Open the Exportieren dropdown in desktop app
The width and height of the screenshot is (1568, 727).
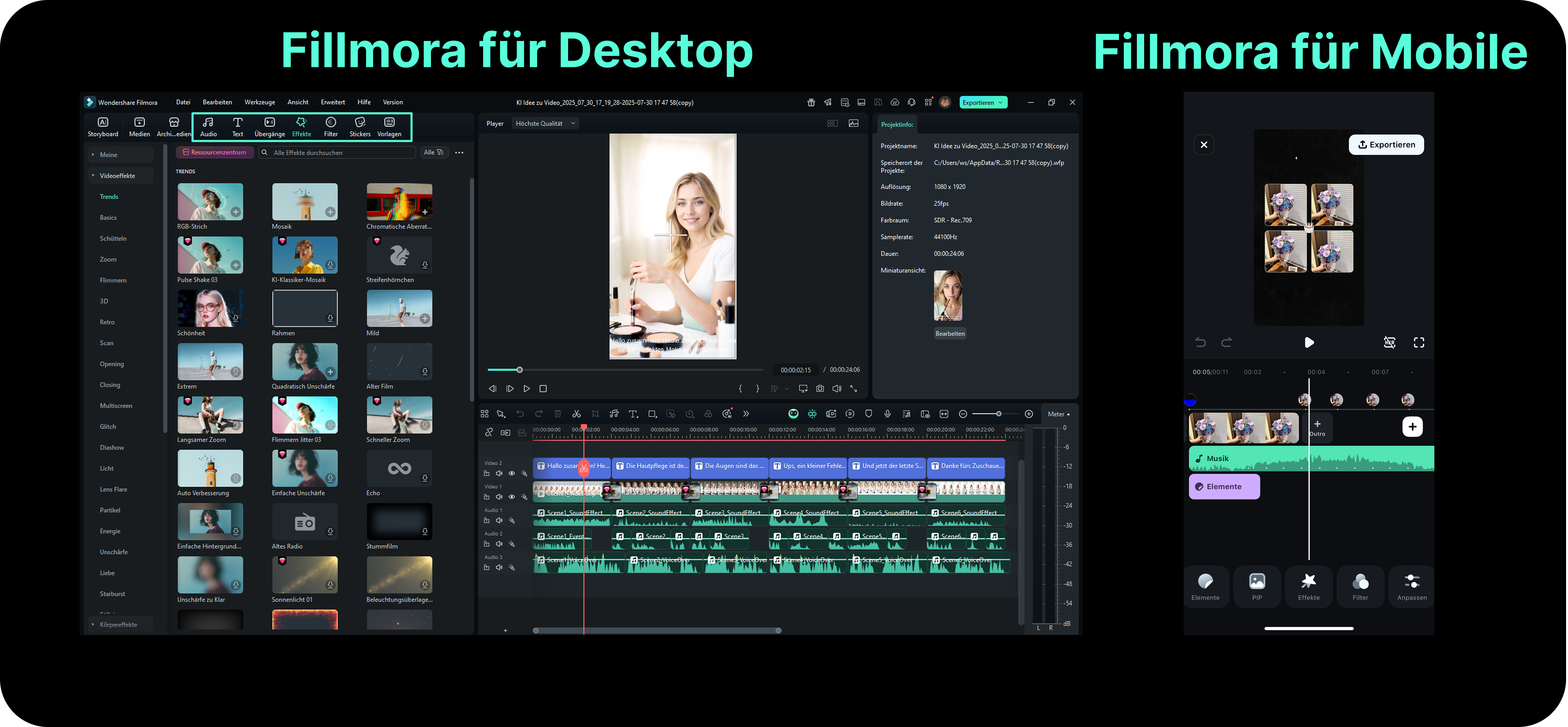point(983,102)
